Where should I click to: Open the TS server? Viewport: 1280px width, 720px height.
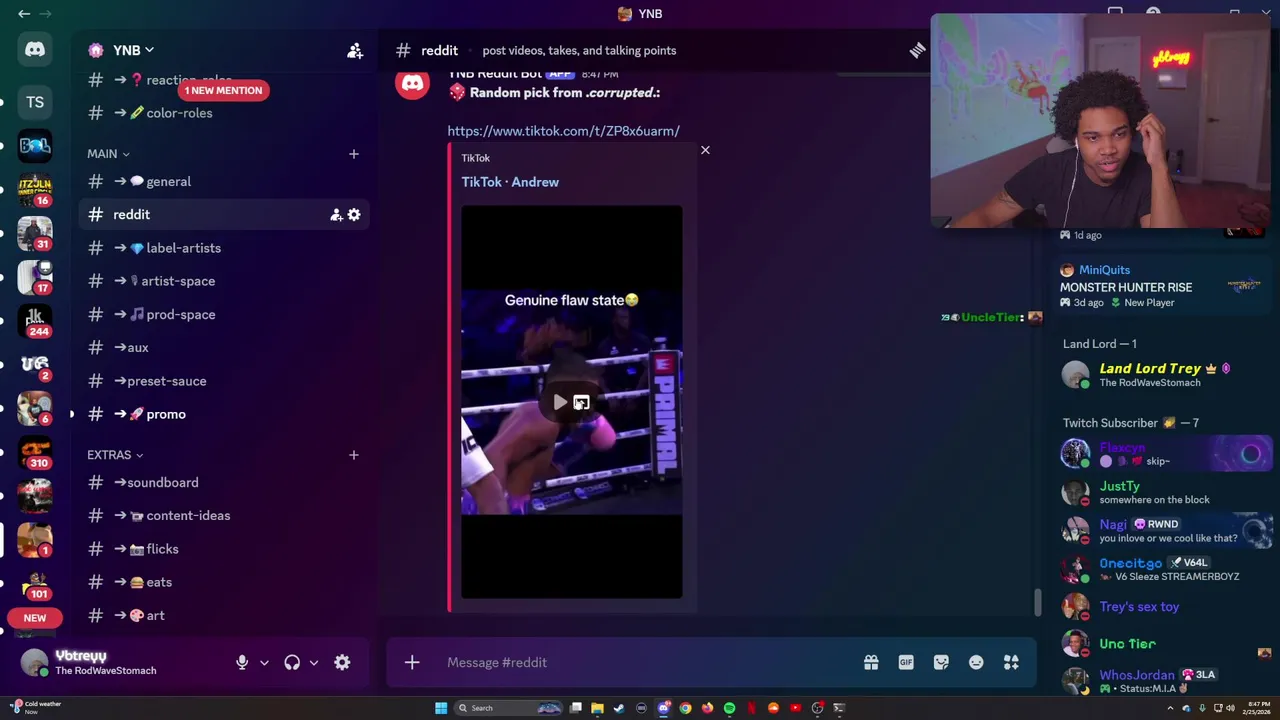pyautogui.click(x=35, y=102)
